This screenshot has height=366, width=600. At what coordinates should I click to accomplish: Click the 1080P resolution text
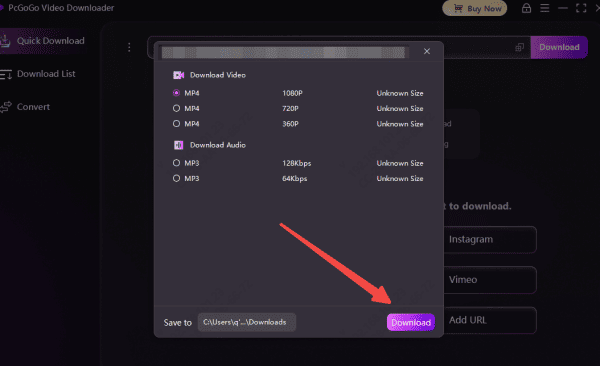point(292,93)
